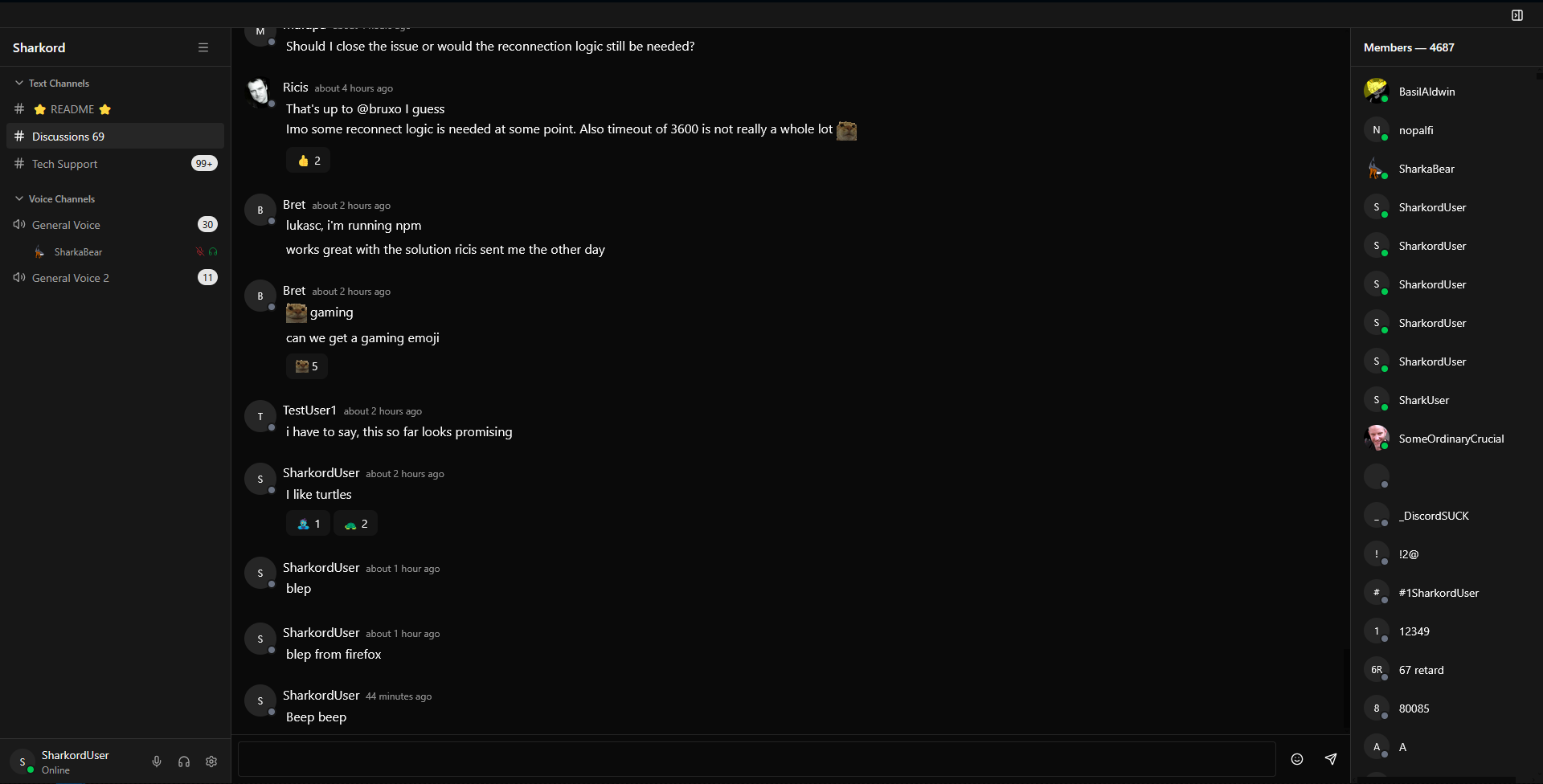This screenshot has height=784, width=1543.
Task: Open the emoji picker in the message bar
Action: coord(1296,759)
